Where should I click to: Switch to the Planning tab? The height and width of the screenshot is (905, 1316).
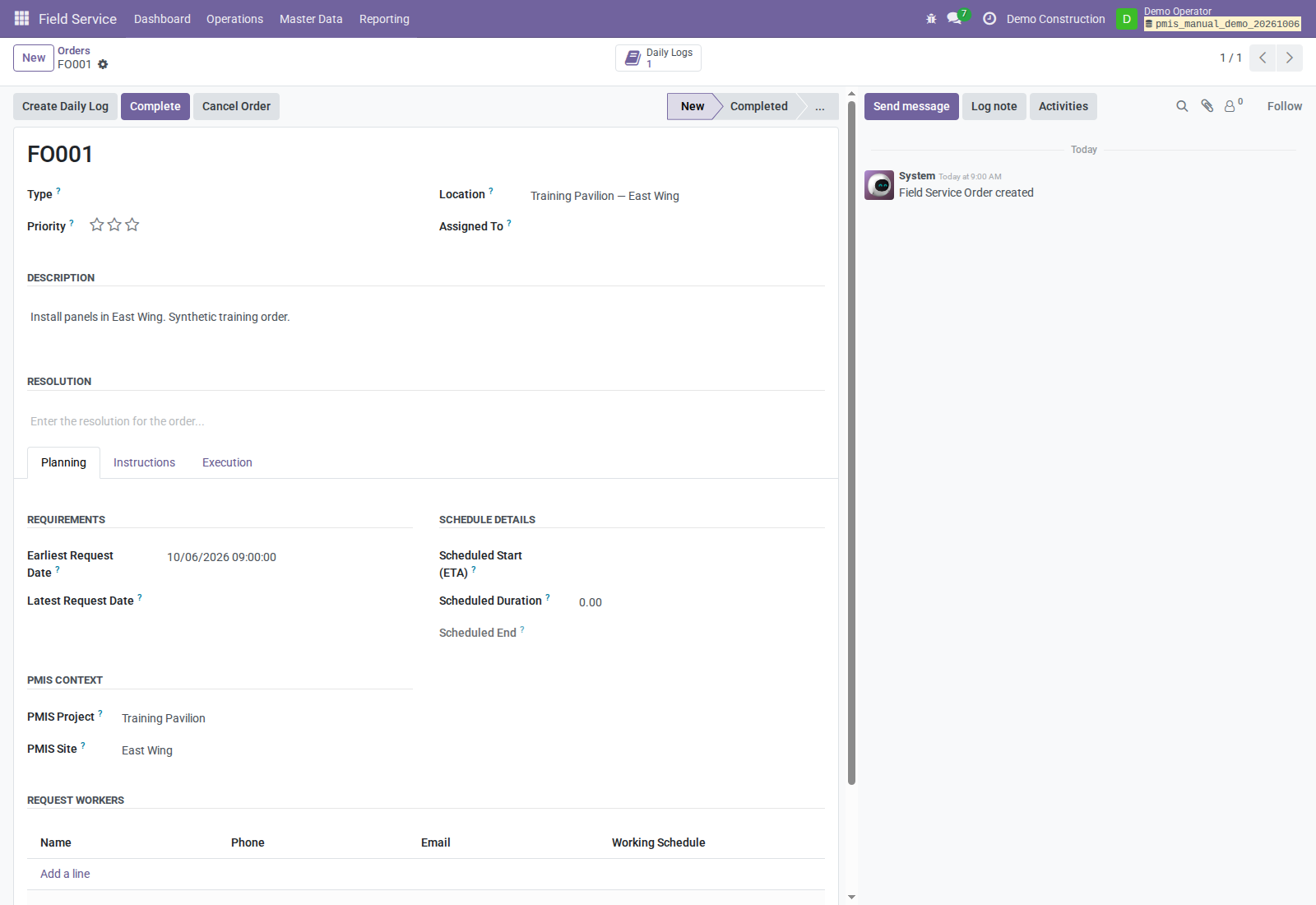click(x=63, y=462)
